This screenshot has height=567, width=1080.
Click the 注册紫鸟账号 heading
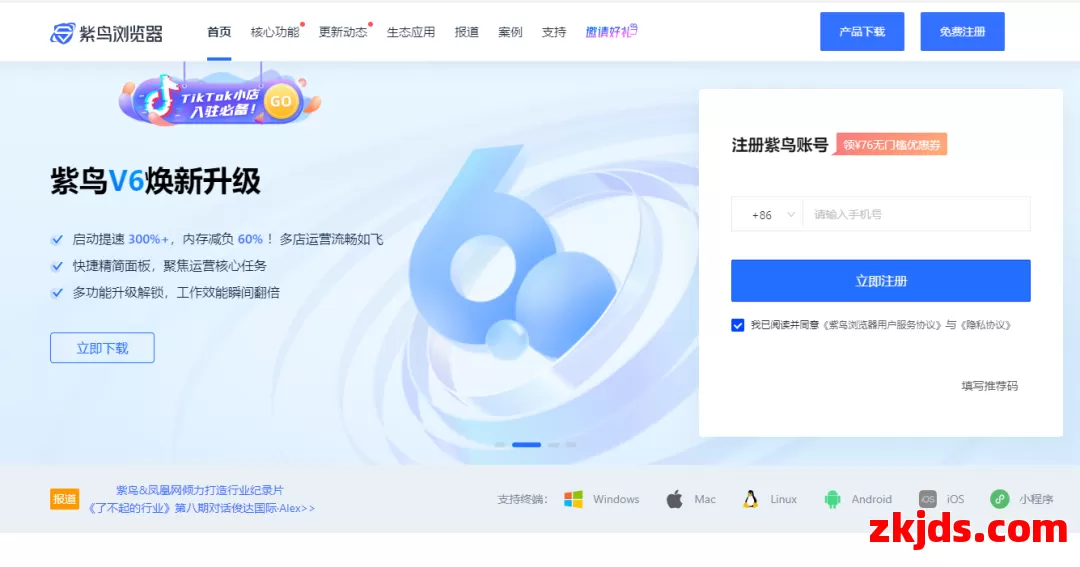[779, 145]
